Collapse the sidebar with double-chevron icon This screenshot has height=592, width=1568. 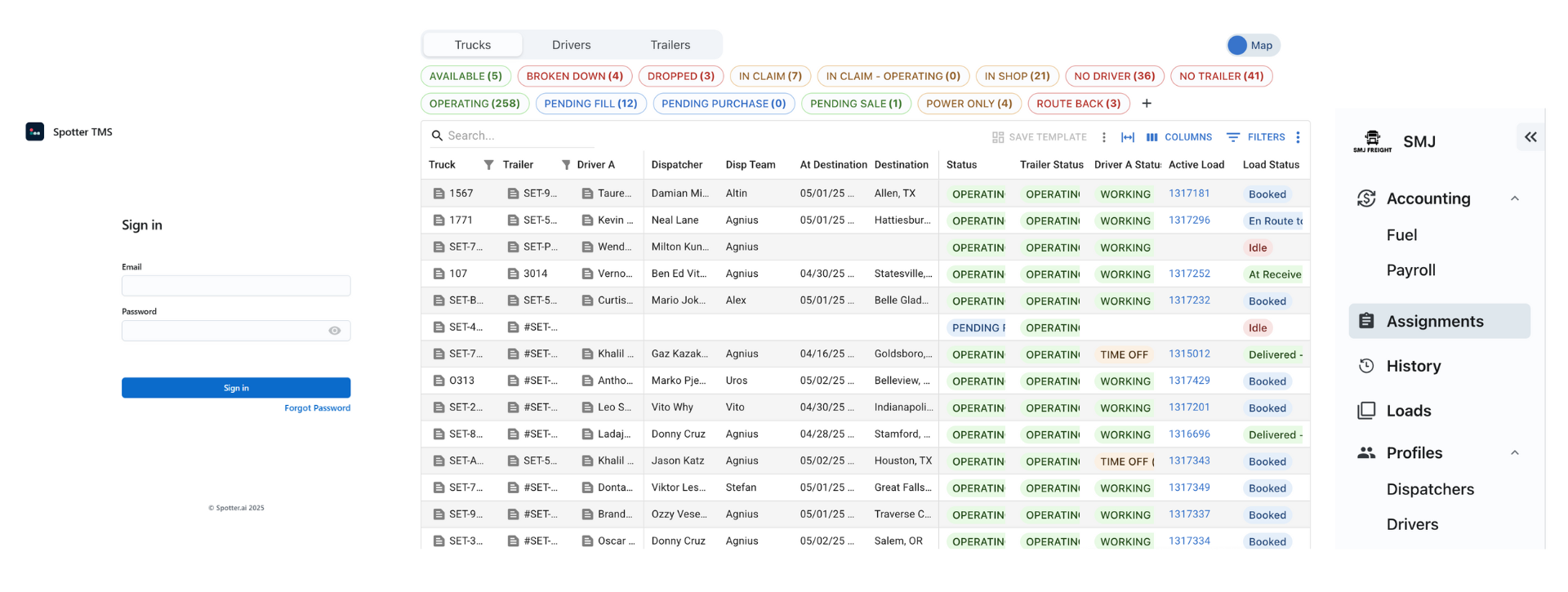[x=1530, y=137]
